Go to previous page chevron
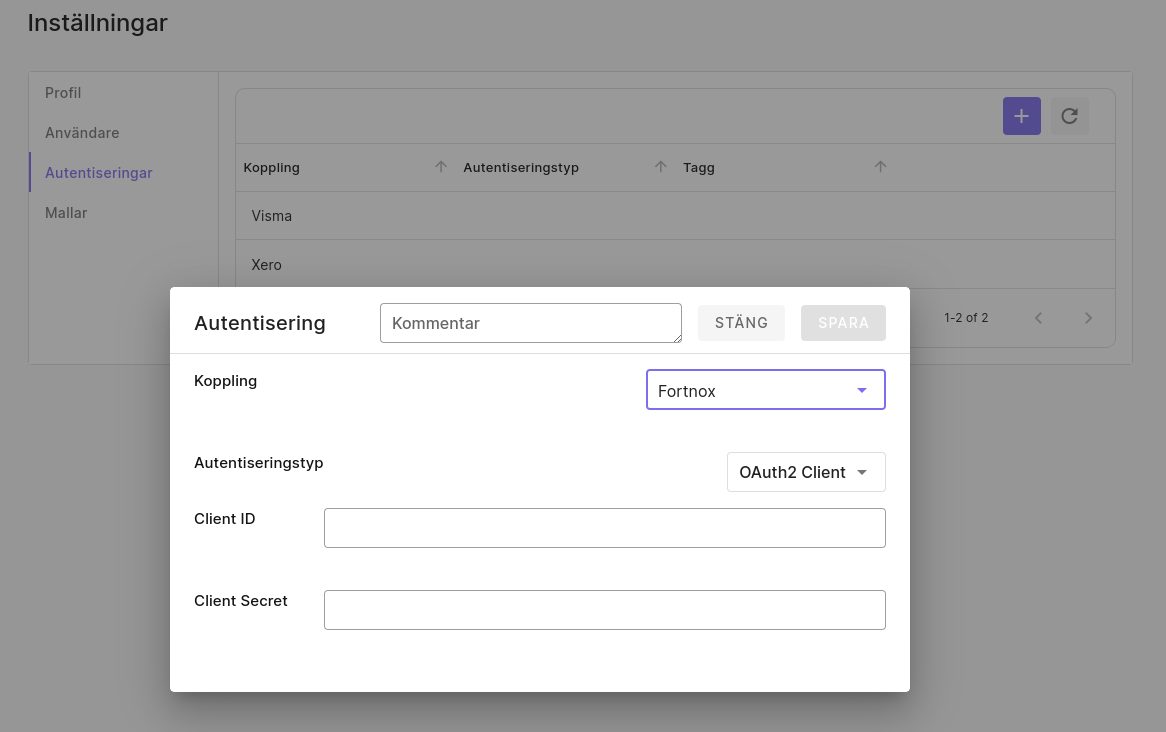This screenshot has width=1166, height=732. point(1038,318)
